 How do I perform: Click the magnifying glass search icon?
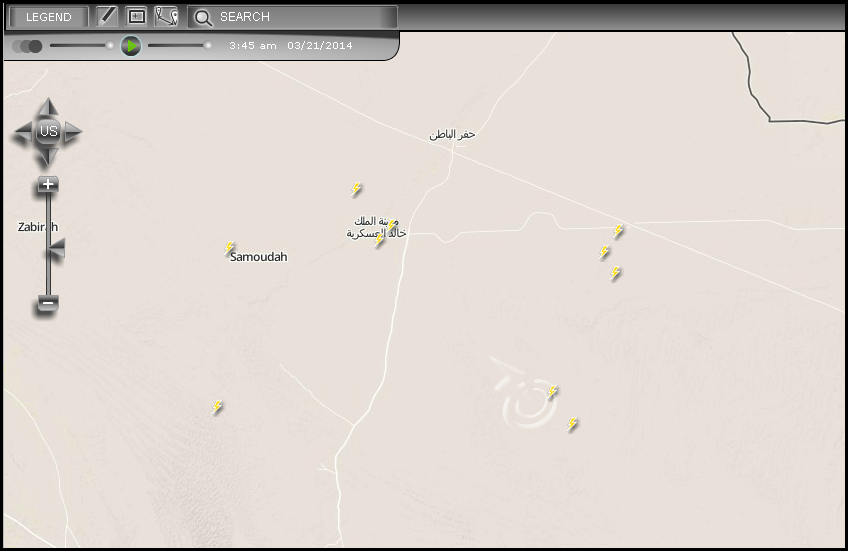coord(203,18)
